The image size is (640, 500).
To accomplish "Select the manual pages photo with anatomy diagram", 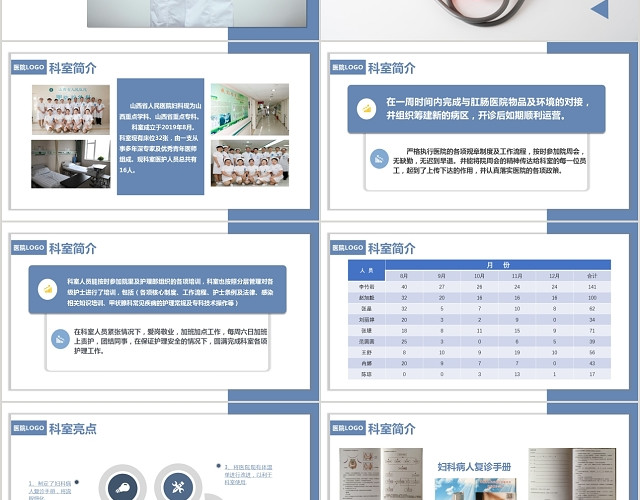I will pos(381,474).
